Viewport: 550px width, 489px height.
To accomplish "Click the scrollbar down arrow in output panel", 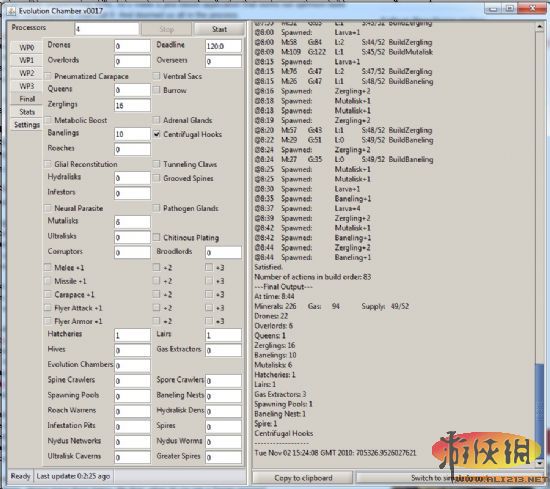I will (x=539, y=463).
